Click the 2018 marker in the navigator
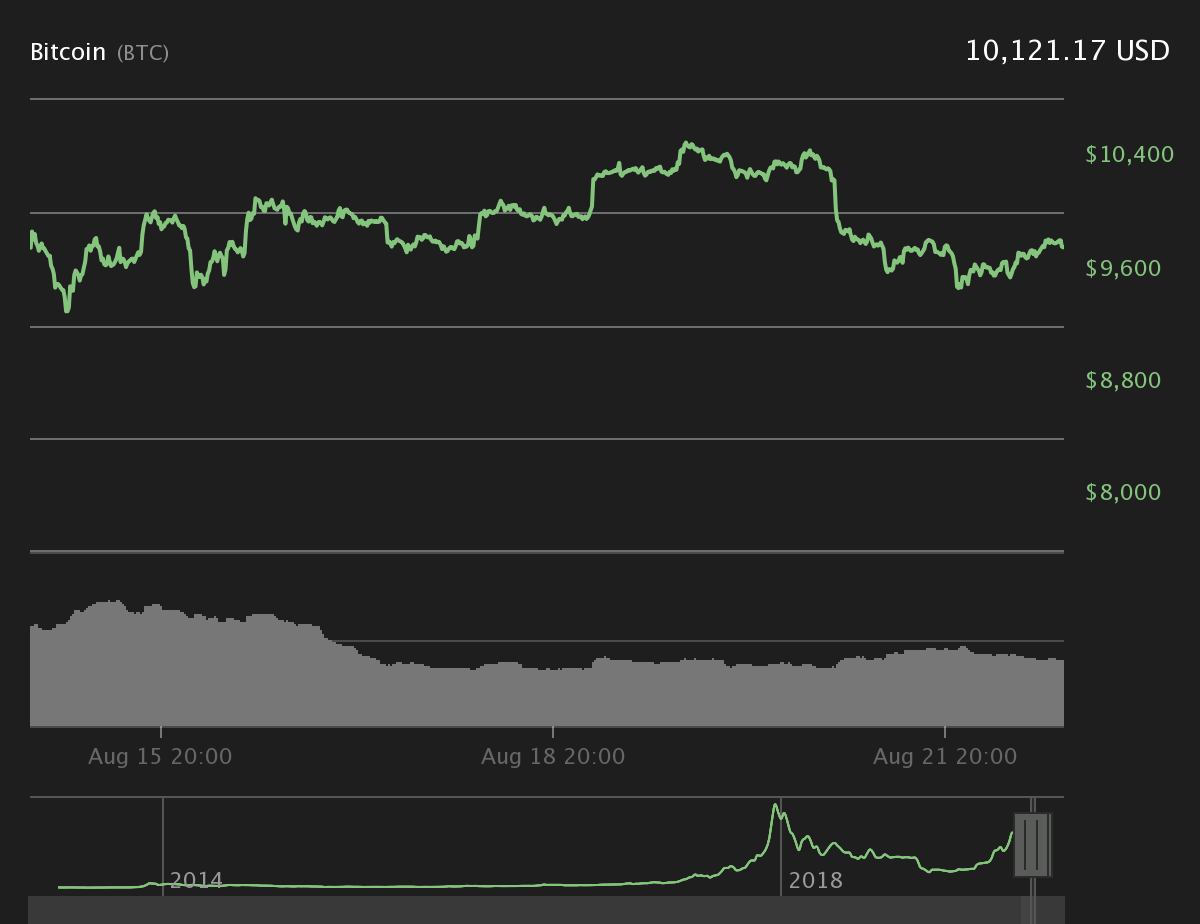The width and height of the screenshot is (1200, 924). 816,881
